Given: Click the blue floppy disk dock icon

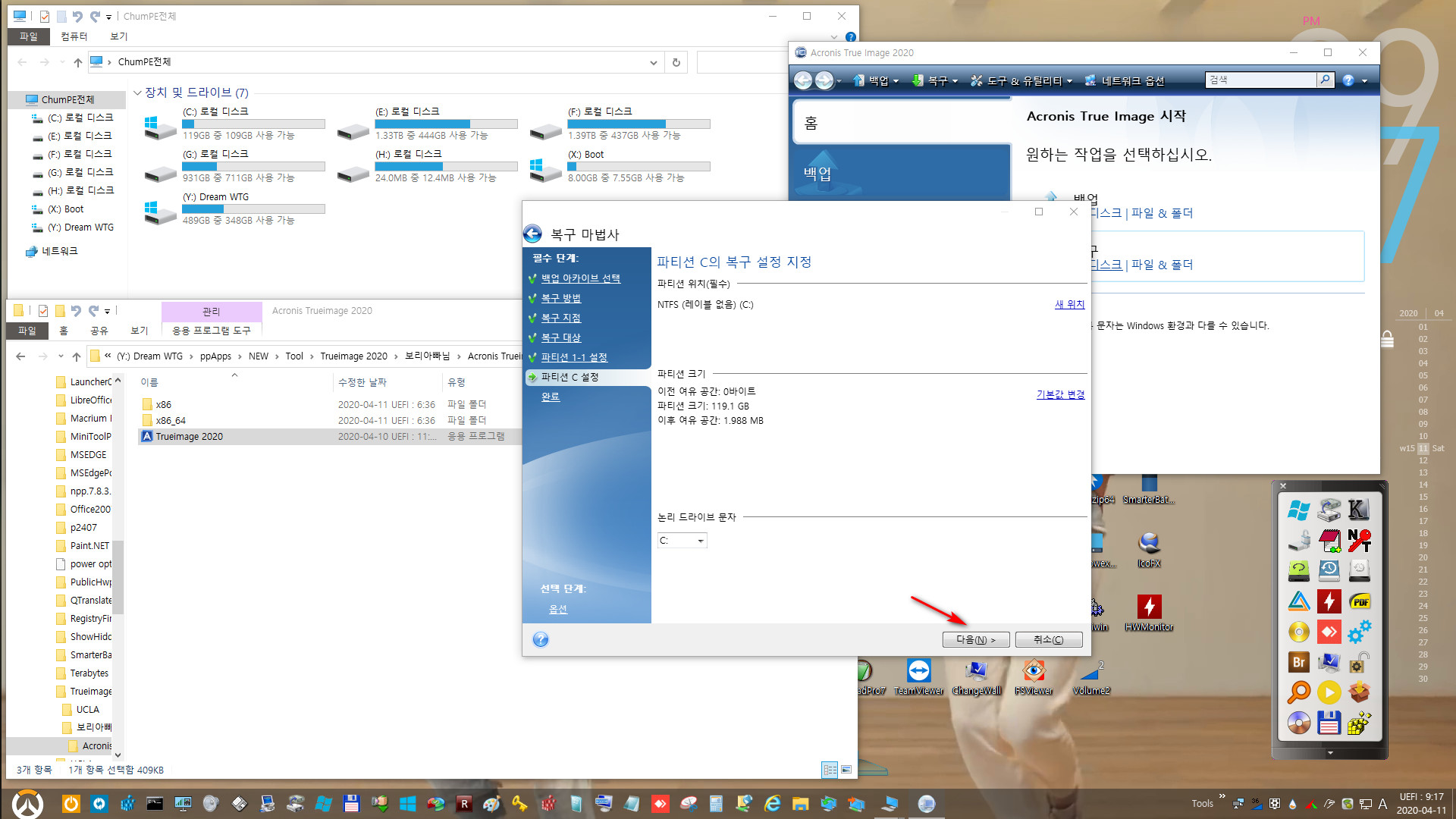Looking at the screenshot, I should click(x=1329, y=723).
